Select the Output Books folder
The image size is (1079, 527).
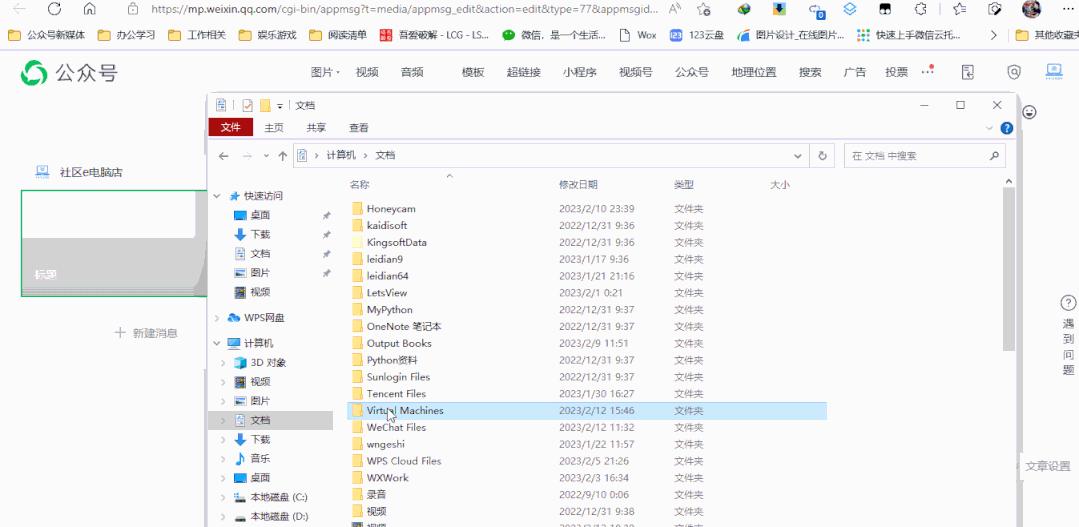tap(399, 343)
